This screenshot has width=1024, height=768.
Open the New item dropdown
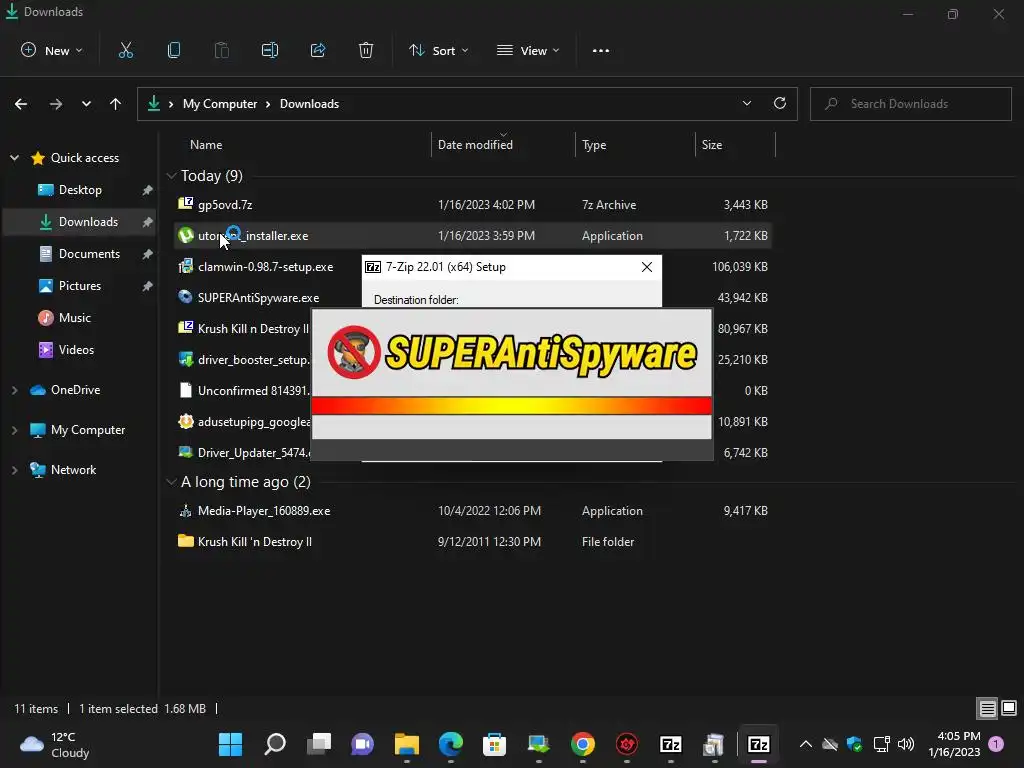52,50
